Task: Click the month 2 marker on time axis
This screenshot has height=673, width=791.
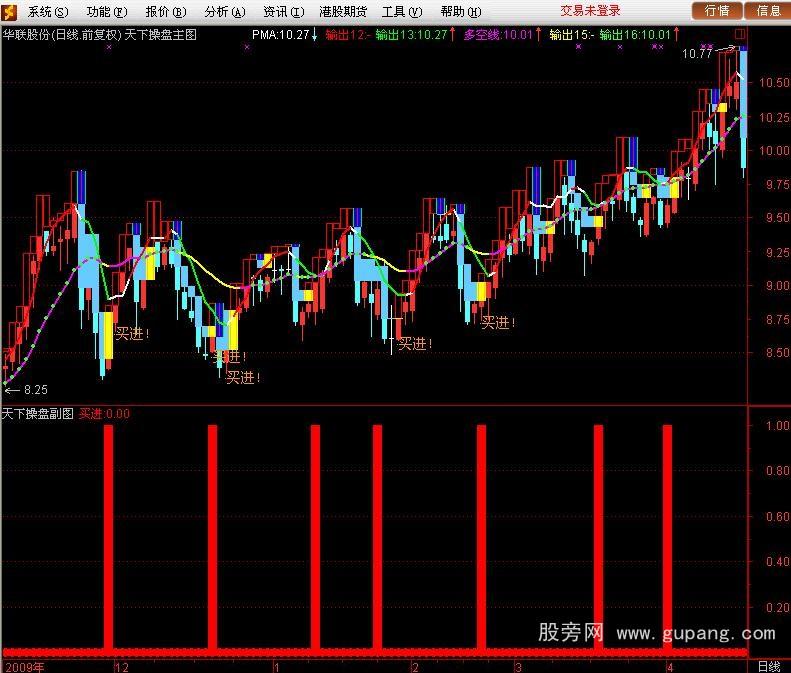Action: point(415,667)
